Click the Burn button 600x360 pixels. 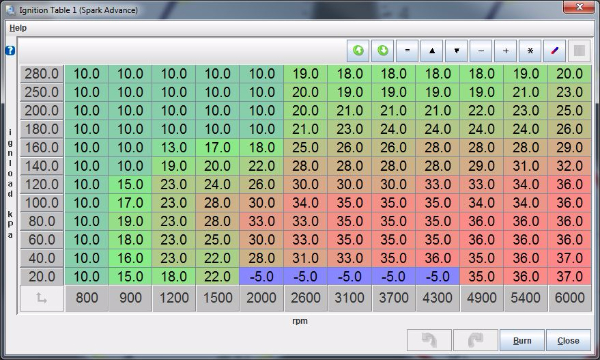click(x=522, y=340)
